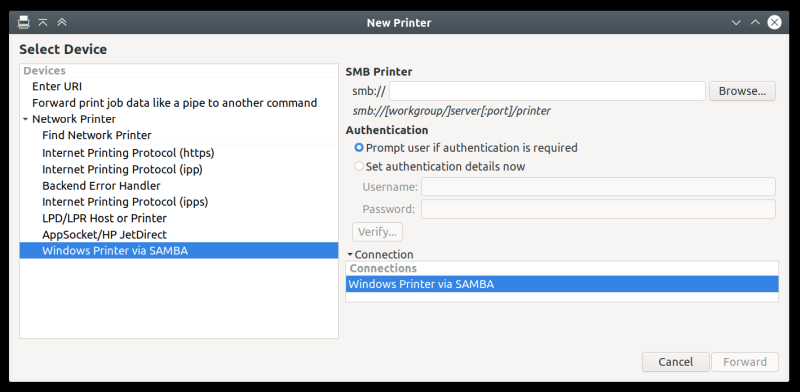Select Enter URI device
Screen dimensions: 800x392
point(179,86)
